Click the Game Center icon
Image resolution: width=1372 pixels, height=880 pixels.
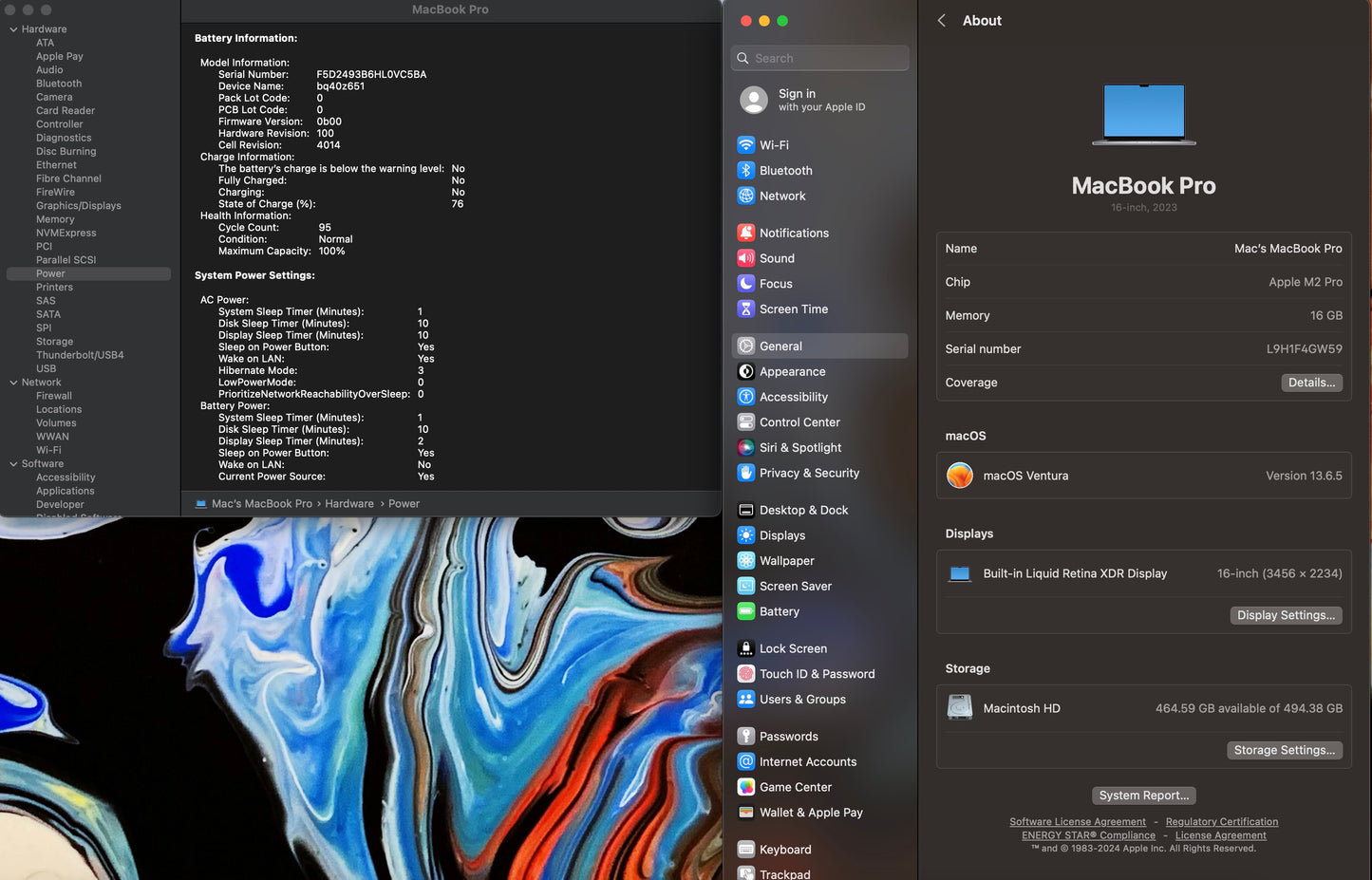click(746, 787)
